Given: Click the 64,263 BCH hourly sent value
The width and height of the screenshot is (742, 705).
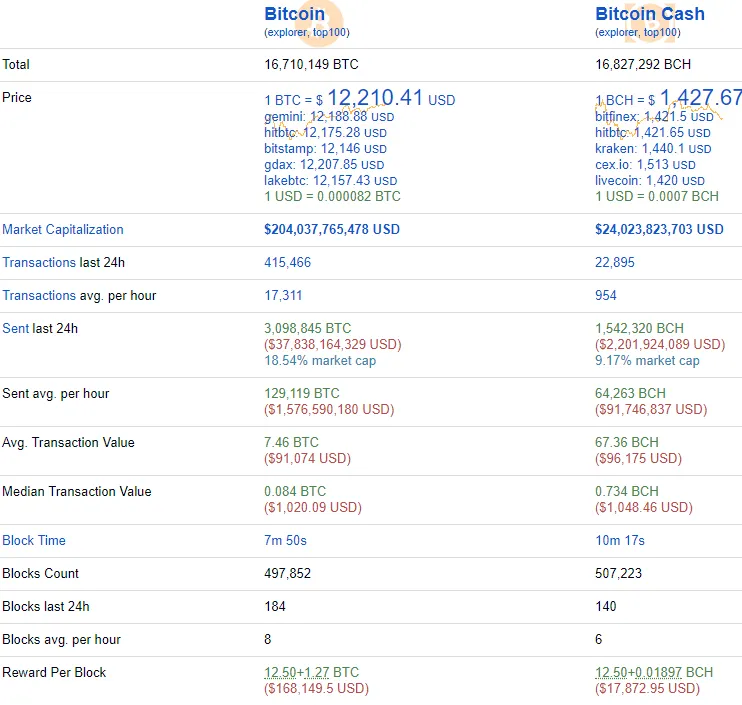Looking at the screenshot, I should coord(630,394).
